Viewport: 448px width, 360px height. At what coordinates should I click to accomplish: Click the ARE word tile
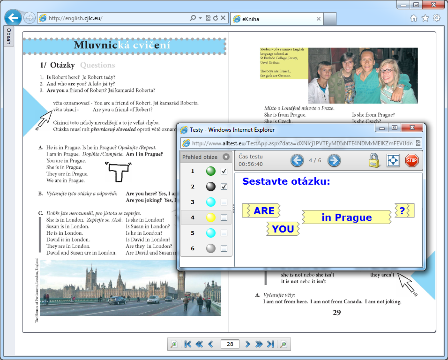pos(261,211)
